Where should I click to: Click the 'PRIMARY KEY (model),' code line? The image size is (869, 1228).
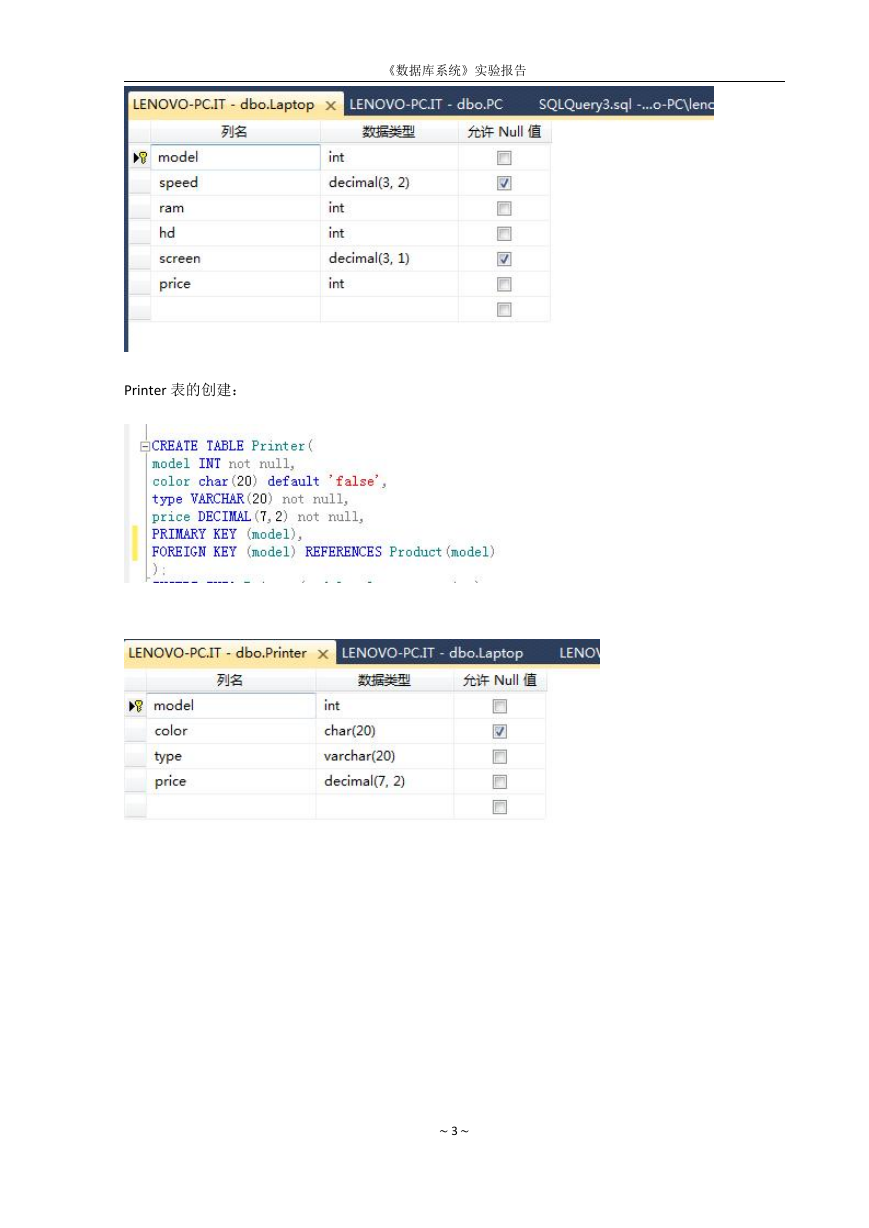point(227,534)
